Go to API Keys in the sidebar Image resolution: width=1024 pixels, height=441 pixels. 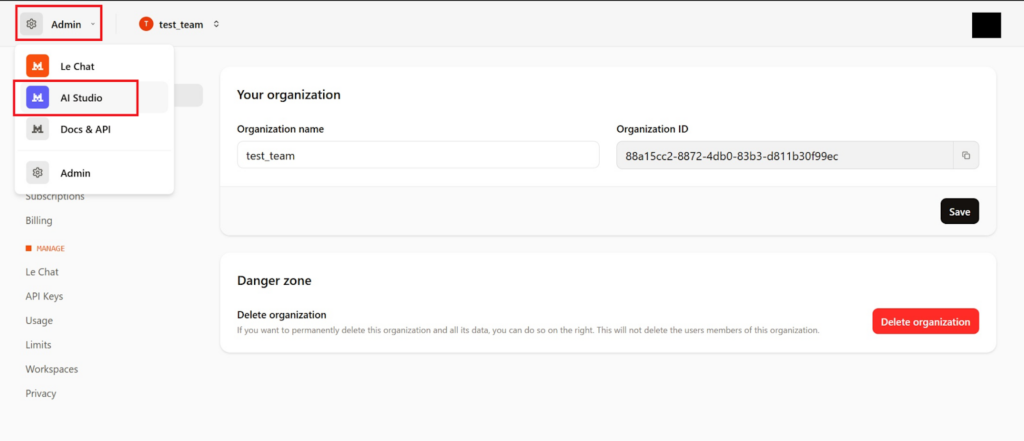[44, 296]
